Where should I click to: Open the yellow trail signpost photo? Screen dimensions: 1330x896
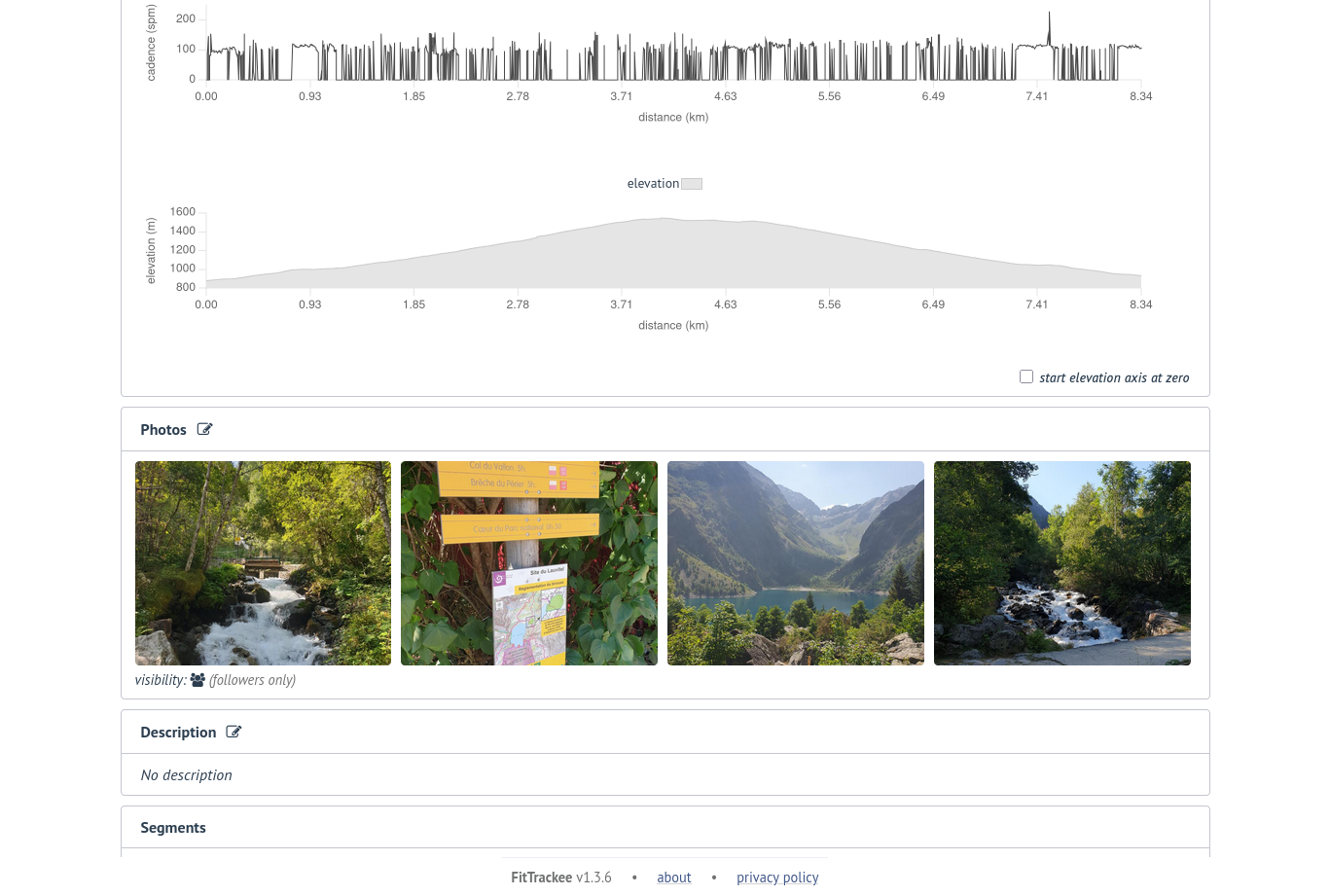pos(529,563)
